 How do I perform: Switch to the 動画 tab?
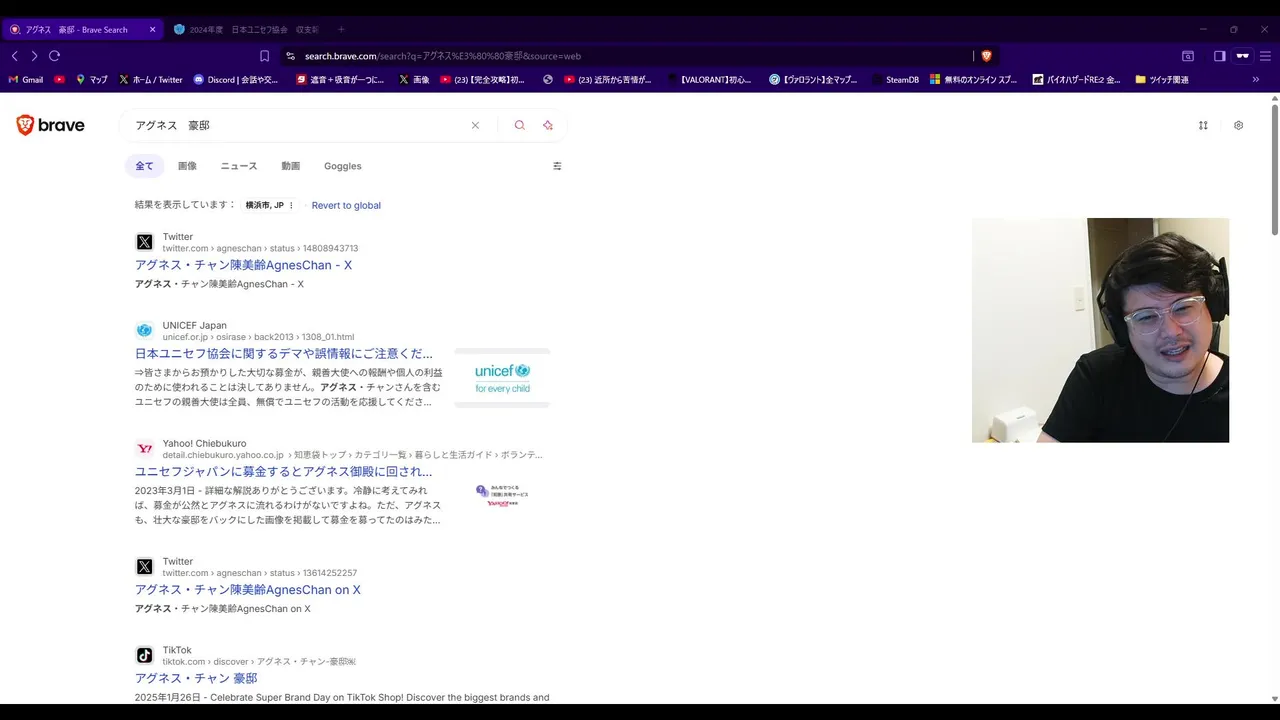[x=290, y=166]
